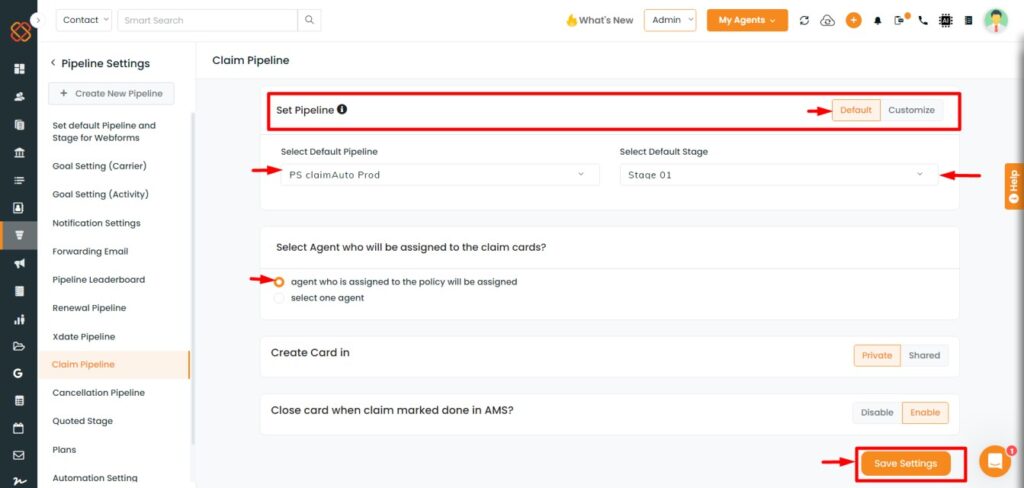Open the Contact type dropdown

[84, 20]
